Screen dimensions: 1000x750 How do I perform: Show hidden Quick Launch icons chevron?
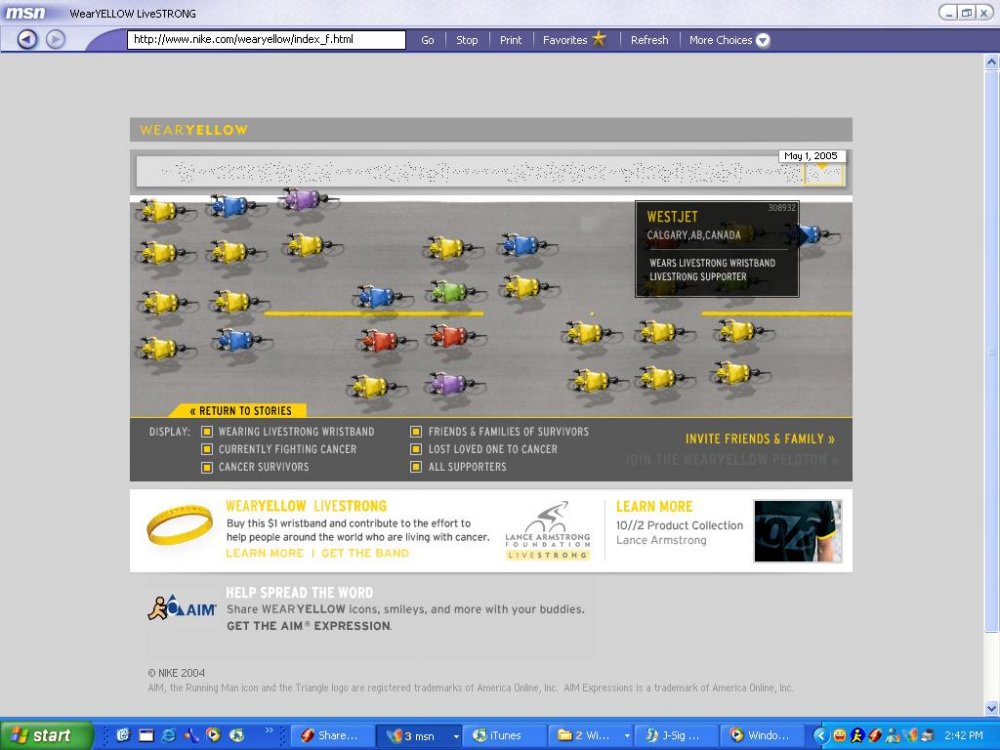click(270, 732)
